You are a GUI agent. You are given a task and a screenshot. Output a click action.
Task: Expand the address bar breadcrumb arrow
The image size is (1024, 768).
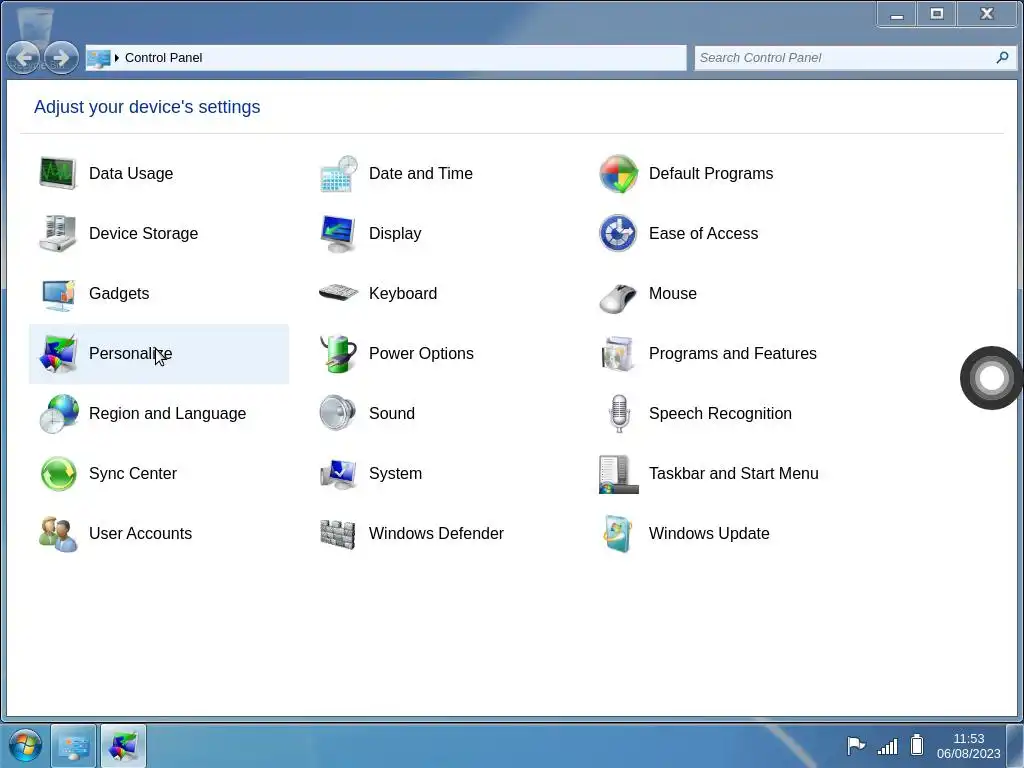(117, 58)
